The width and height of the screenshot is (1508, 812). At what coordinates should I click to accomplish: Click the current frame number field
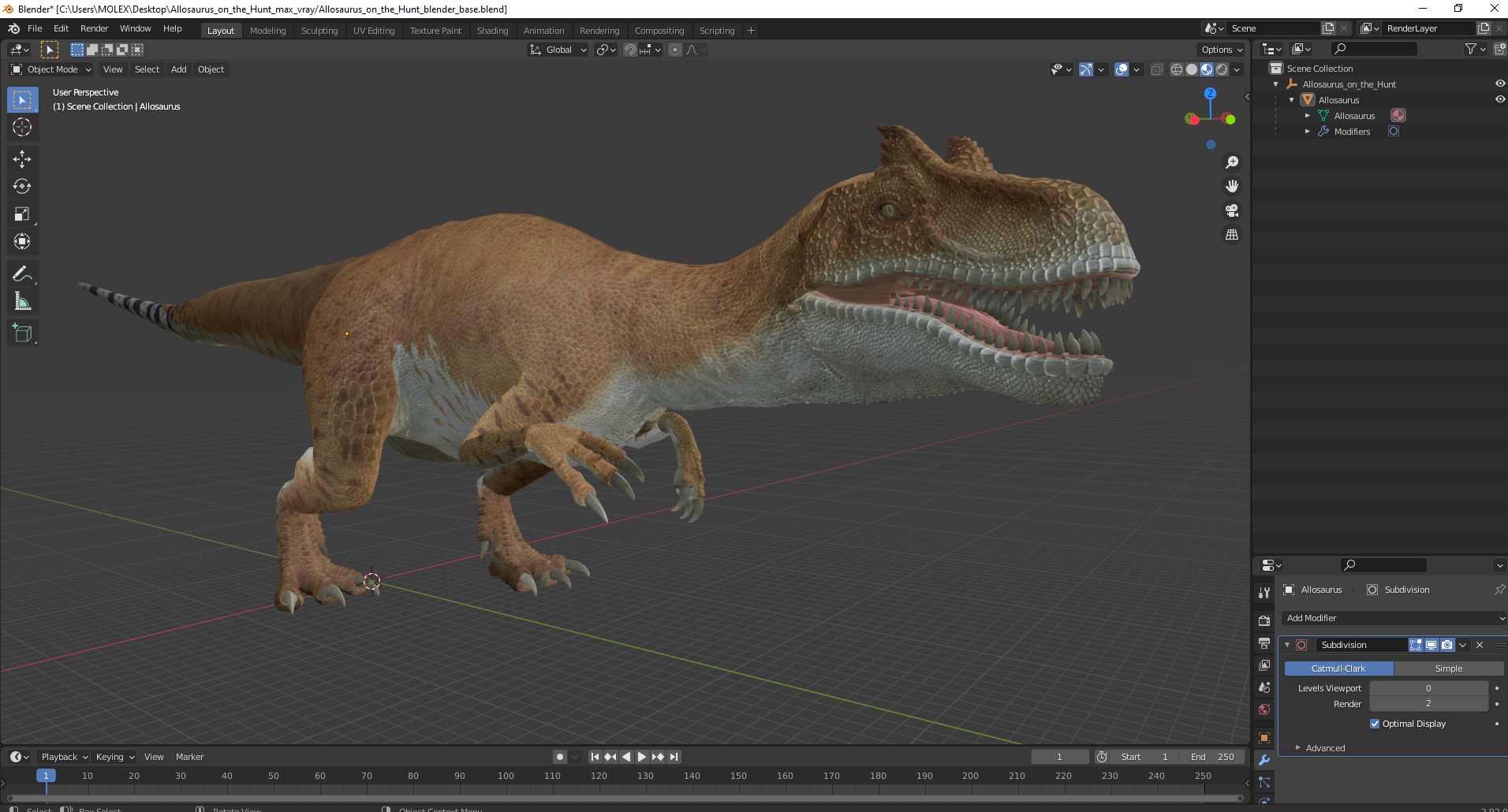1059,757
